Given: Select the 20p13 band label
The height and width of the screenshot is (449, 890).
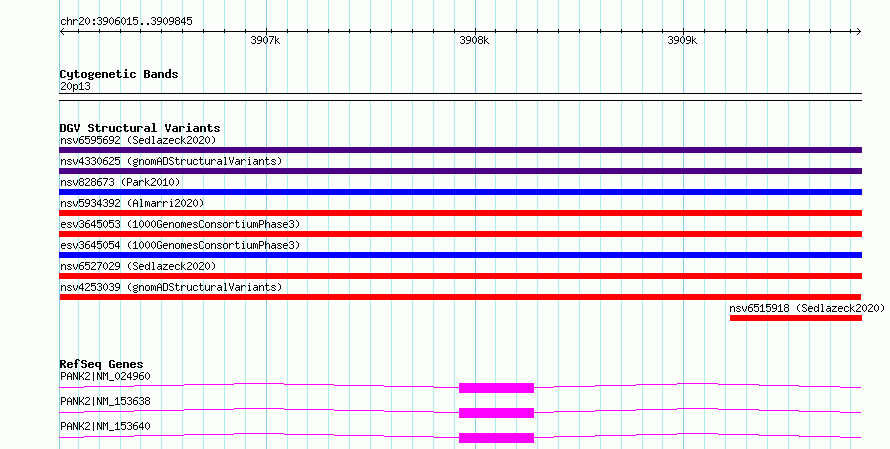Looking at the screenshot, I should coord(75,86).
